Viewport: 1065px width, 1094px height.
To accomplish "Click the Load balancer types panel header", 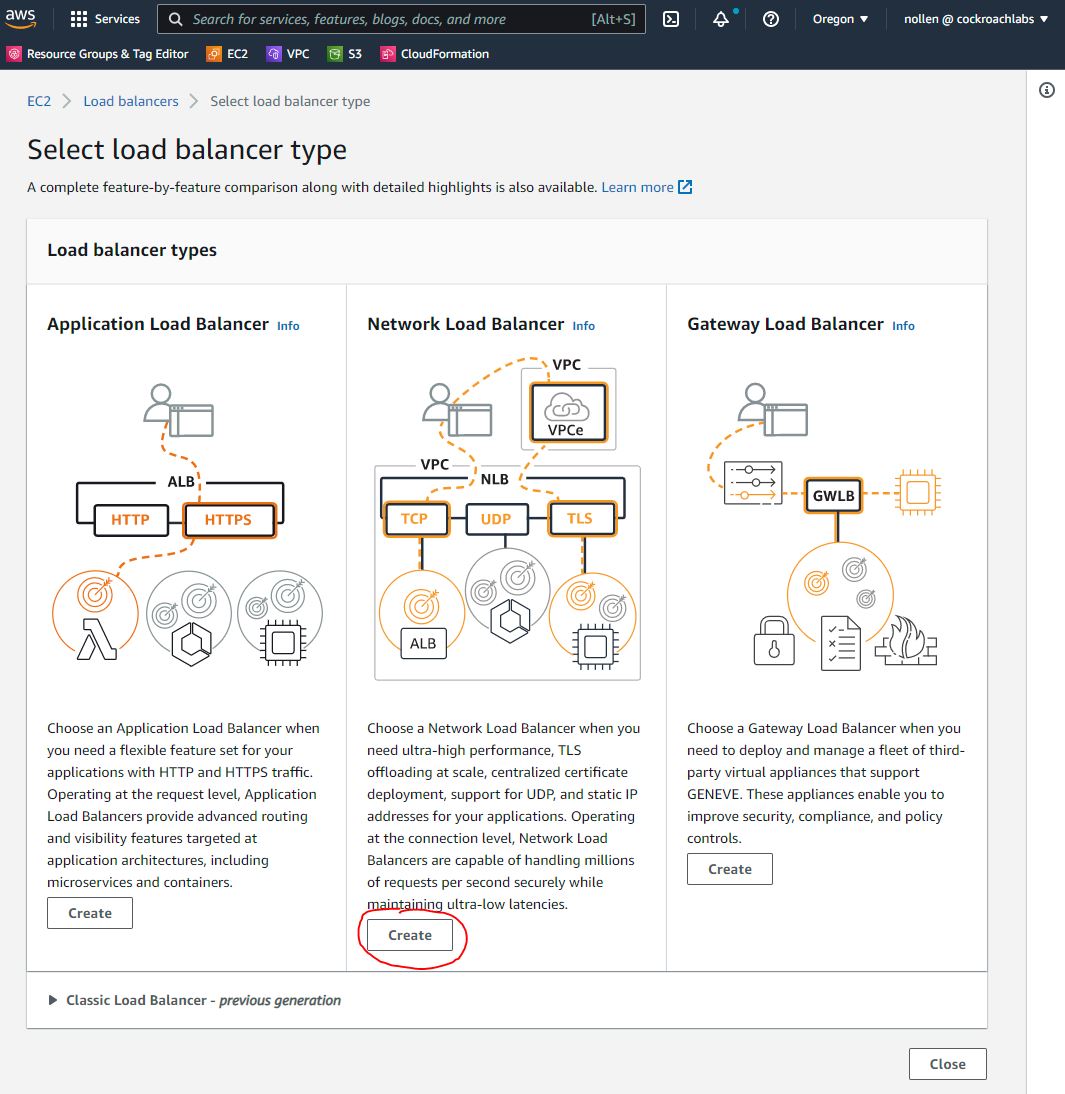I will [x=507, y=250].
